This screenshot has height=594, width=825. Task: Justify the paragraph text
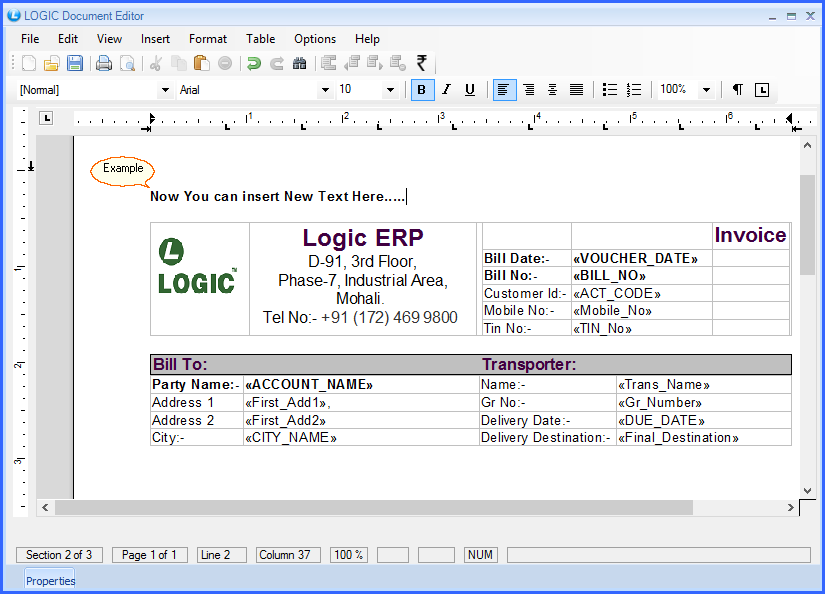tap(577, 89)
